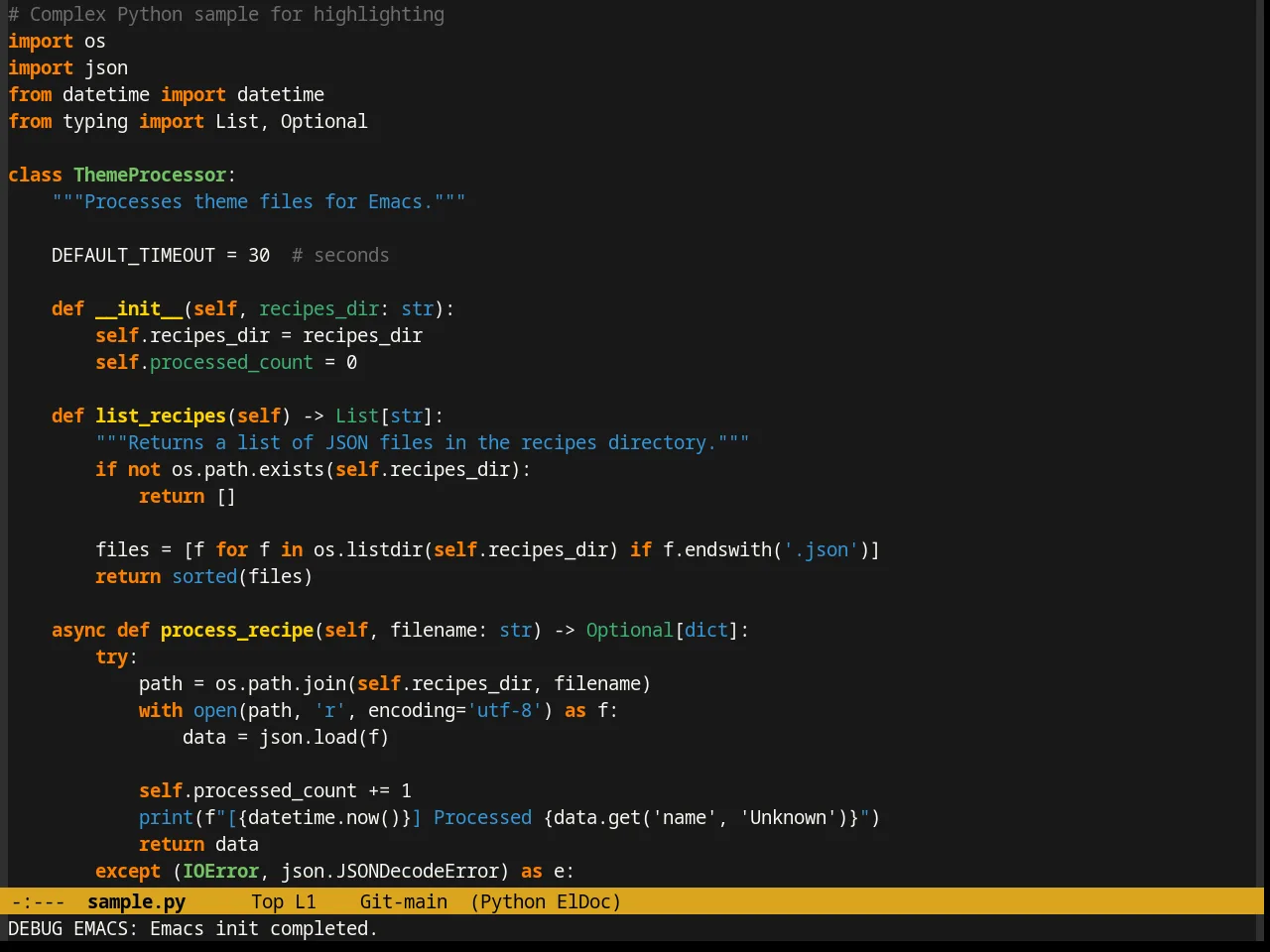Click the 'try:' keyword line
1270x952 pixels.
(117, 656)
